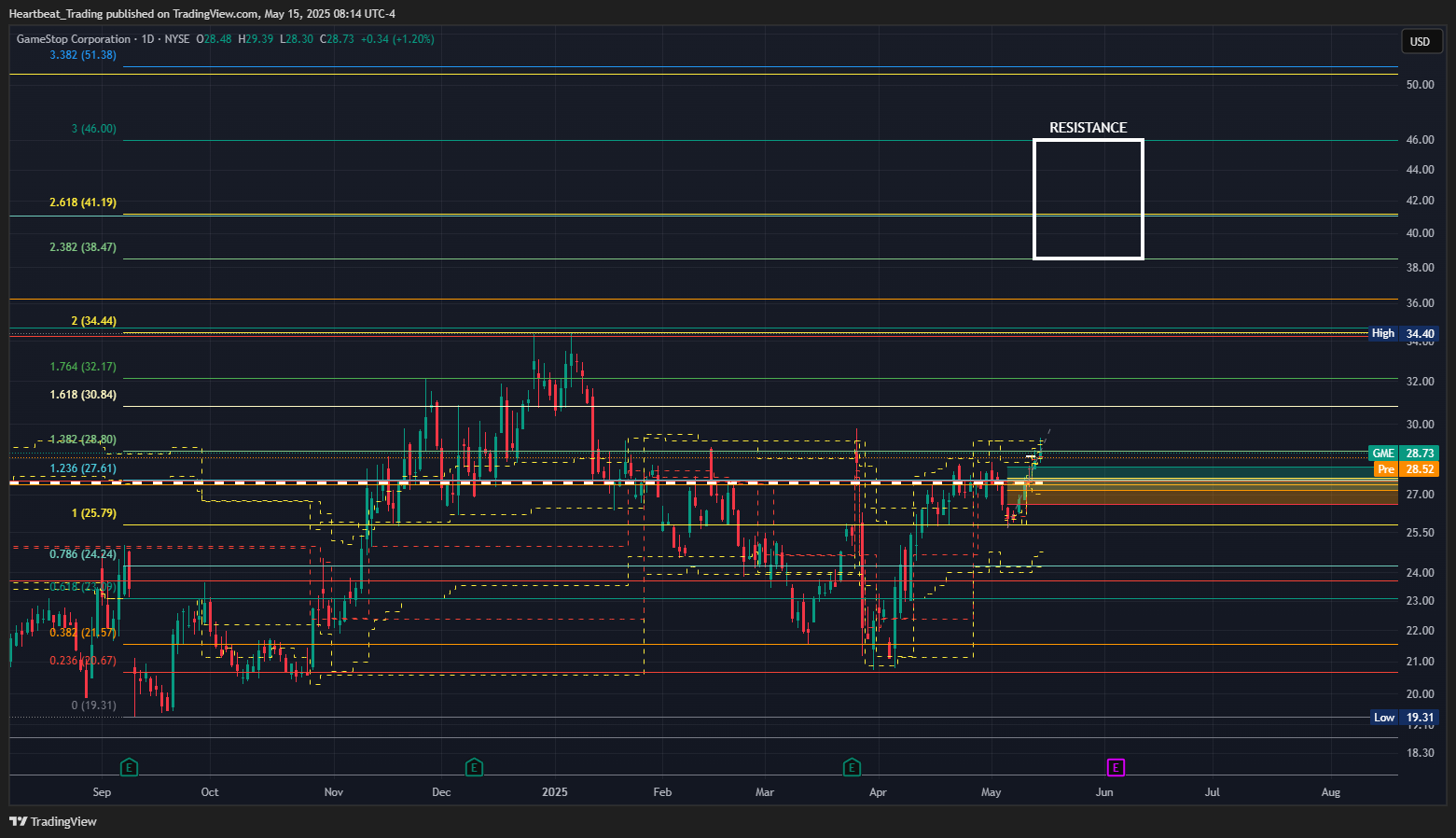Click the 2.618 (41.19) Fibonacci label

(83, 203)
